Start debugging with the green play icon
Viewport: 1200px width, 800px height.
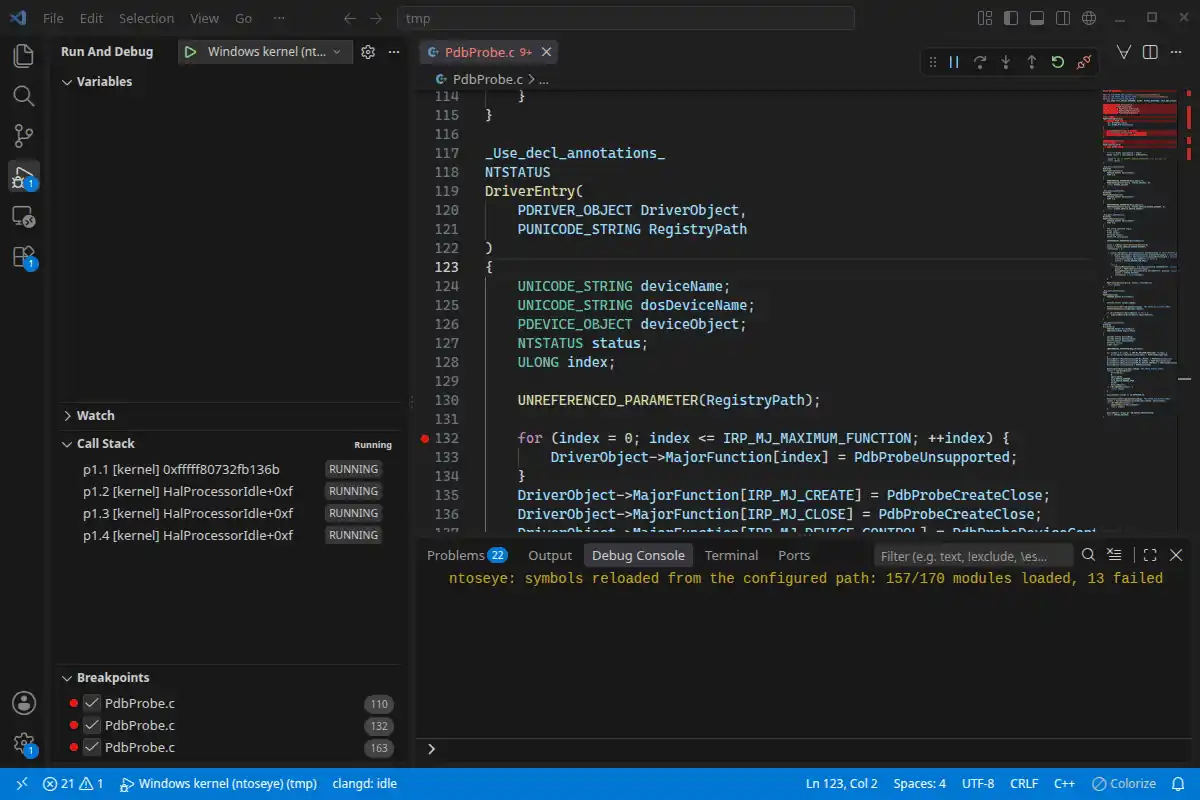(x=190, y=52)
